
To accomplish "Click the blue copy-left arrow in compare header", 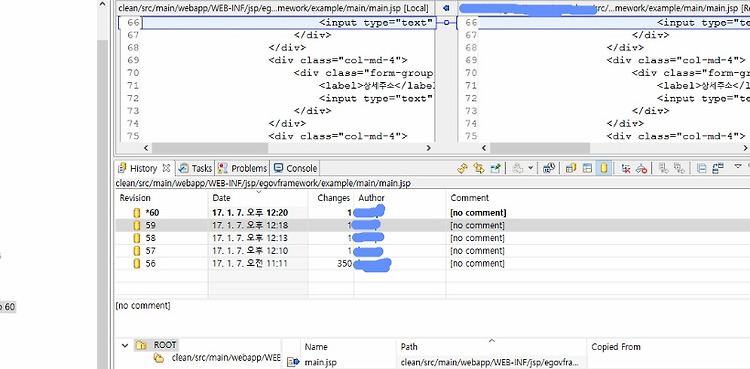I will pyautogui.click(x=446, y=8).
